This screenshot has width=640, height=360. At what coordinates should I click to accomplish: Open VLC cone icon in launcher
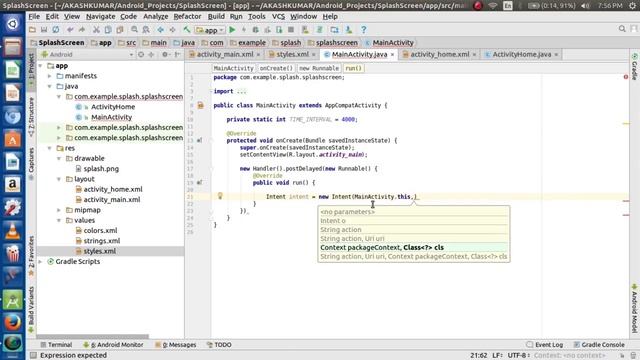click(12, 231)
